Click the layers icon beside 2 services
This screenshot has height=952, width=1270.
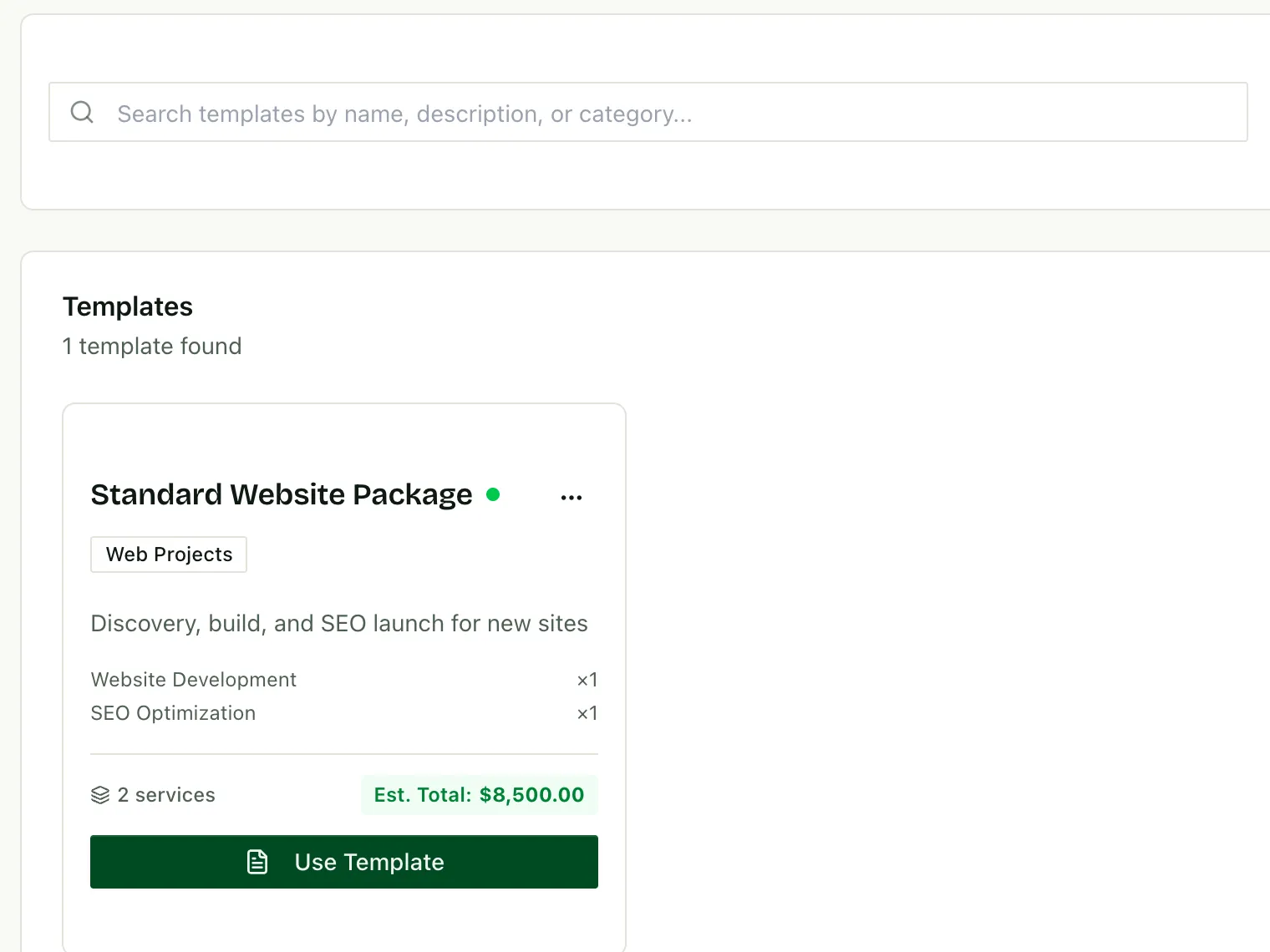click(x=100, y=795)
